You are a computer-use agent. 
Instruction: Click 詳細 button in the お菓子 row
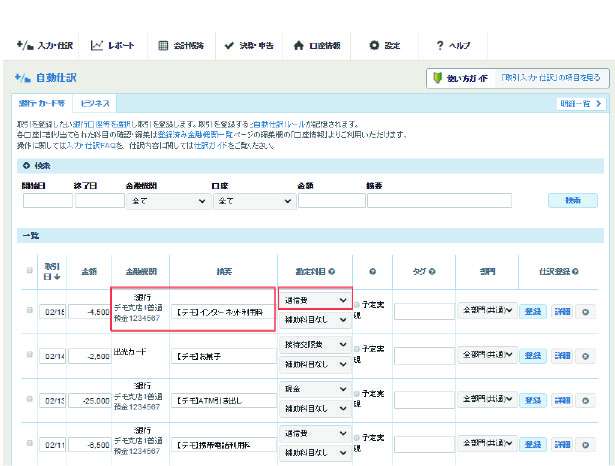pos(562,356)
